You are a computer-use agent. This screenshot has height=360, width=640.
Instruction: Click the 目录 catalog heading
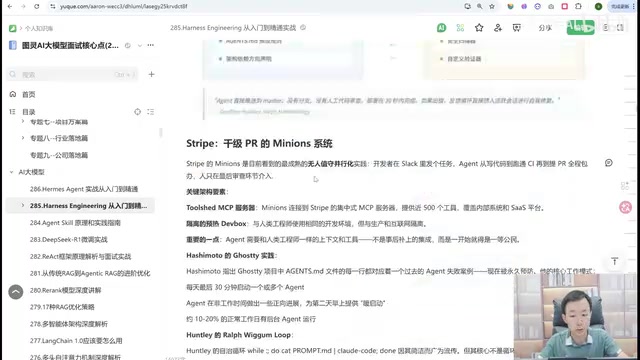pos(29,112)
